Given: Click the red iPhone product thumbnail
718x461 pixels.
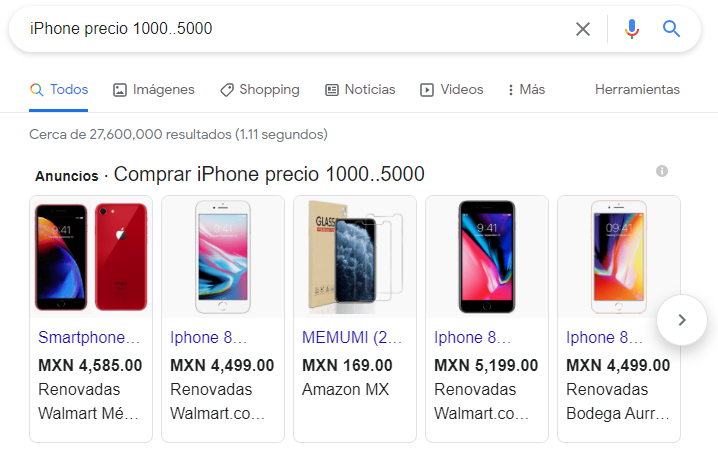Looking at the screenshot, I should 91,257.
